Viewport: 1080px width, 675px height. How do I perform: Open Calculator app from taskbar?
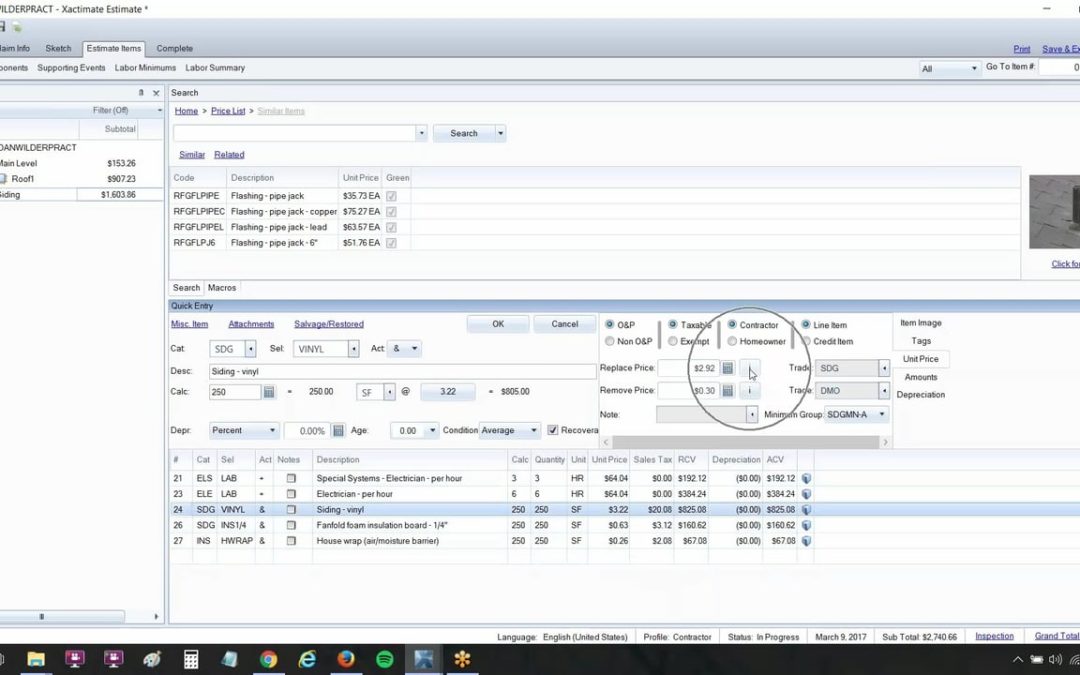click(x=191, y=659)
